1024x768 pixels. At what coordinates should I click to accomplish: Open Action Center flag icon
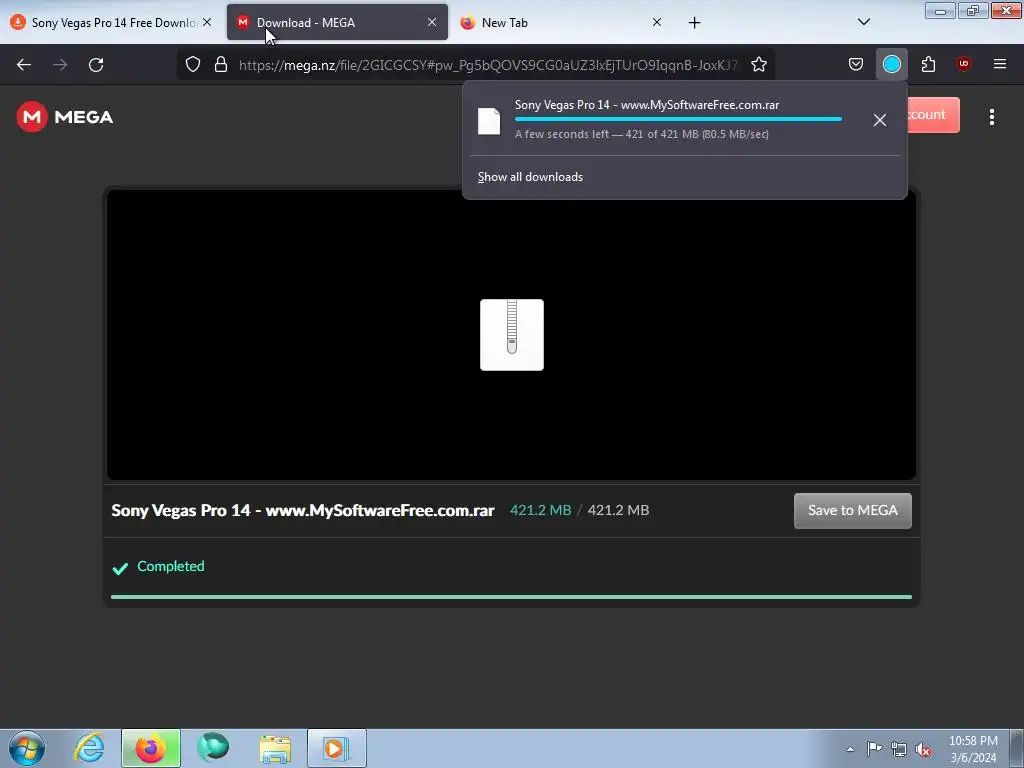pyautogui.click(x=874, y=749)
